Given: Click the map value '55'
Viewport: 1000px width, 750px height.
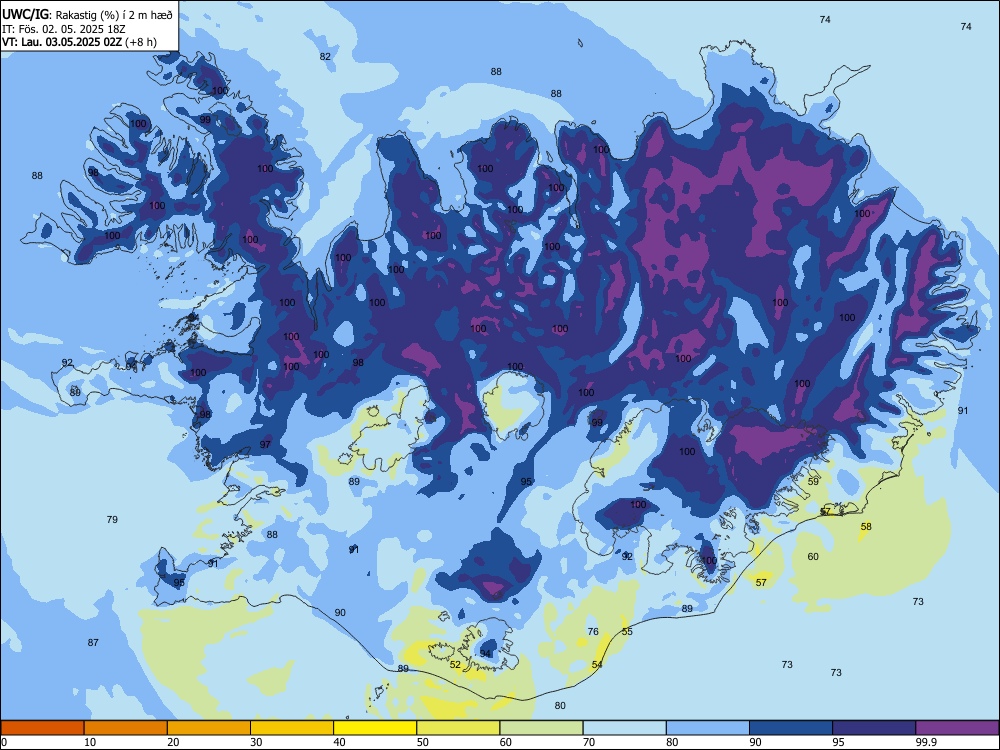Looking at the screenshot, I should click(627, 631).
